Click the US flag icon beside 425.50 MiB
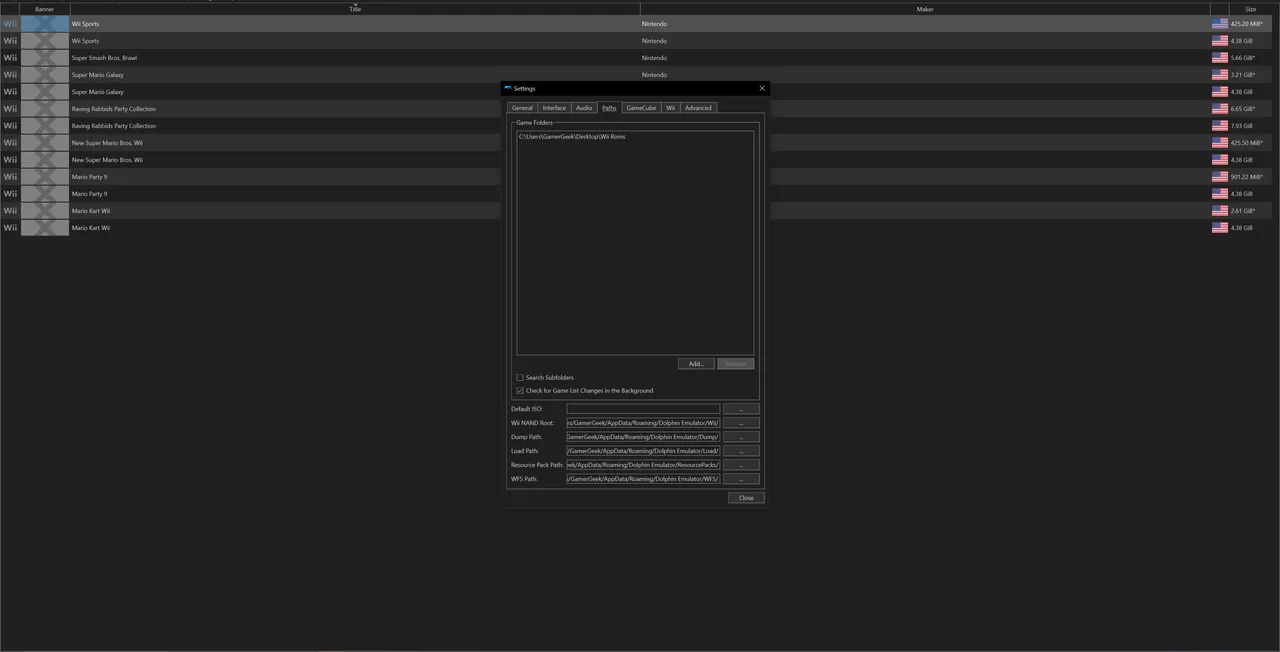 click(1219, 143)
